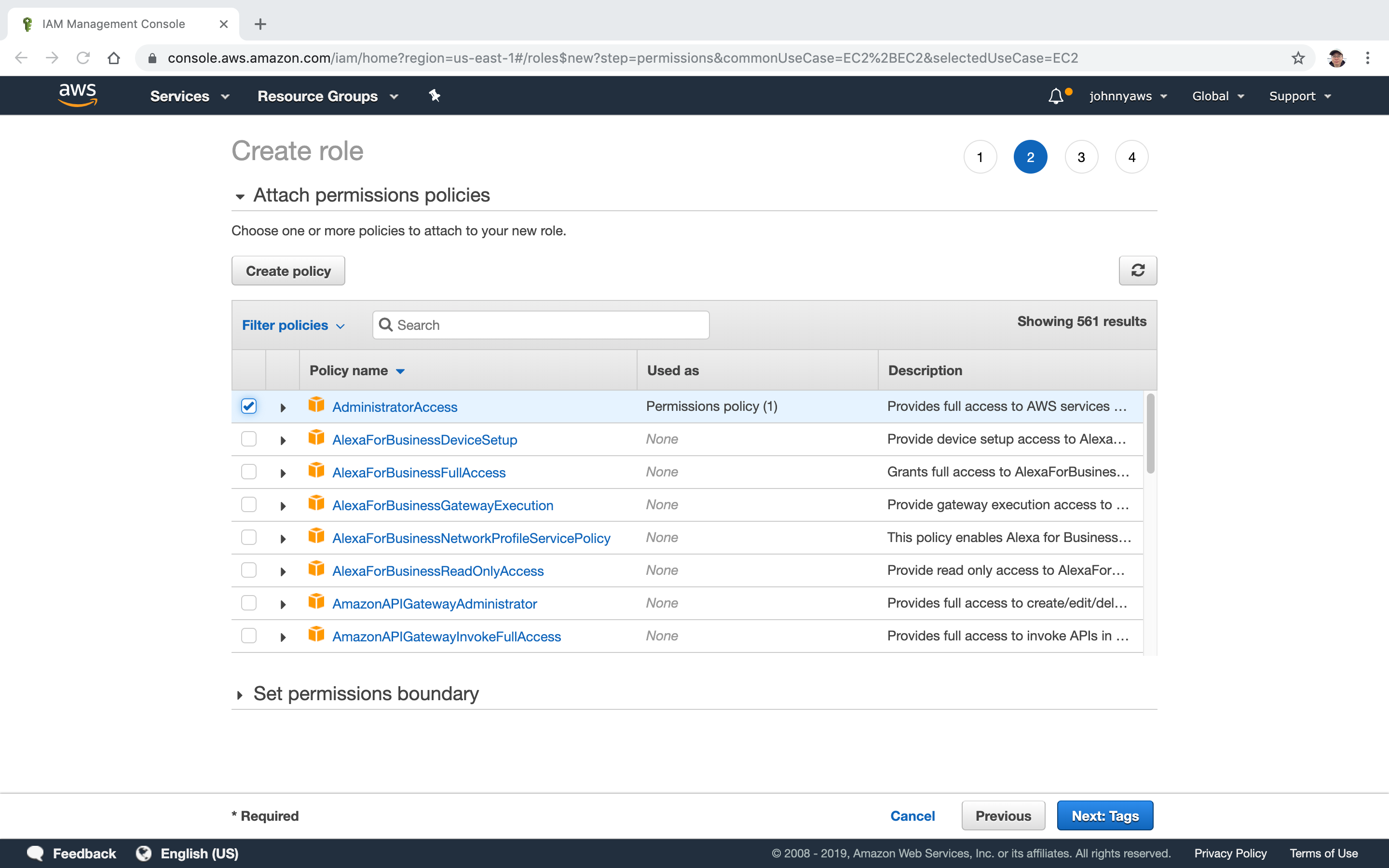Go to step 1 of wizard
This screenshot has width=1389, height=868.
point(980,157)
